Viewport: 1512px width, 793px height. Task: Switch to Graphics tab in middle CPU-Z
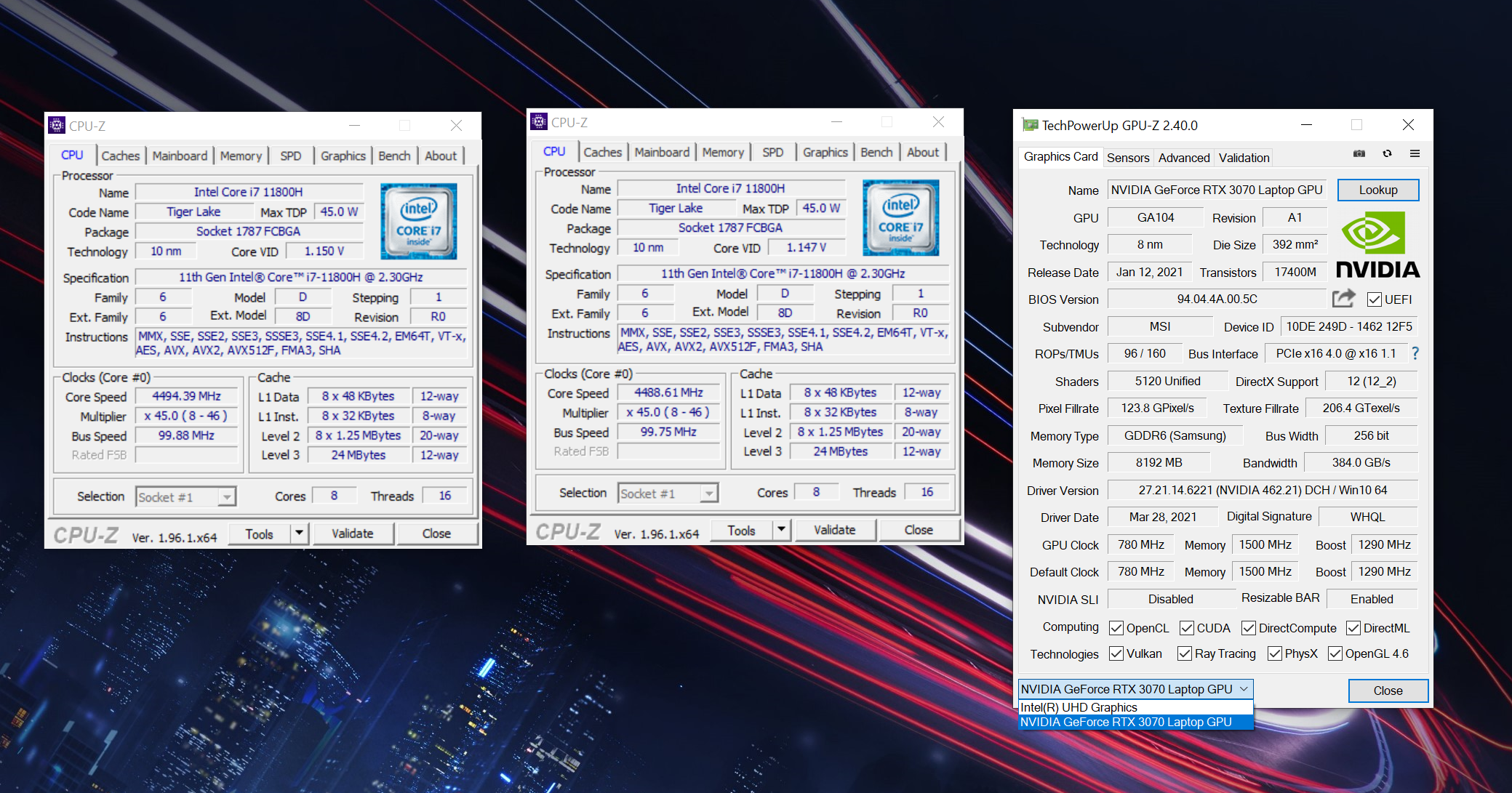click(825, 152)
